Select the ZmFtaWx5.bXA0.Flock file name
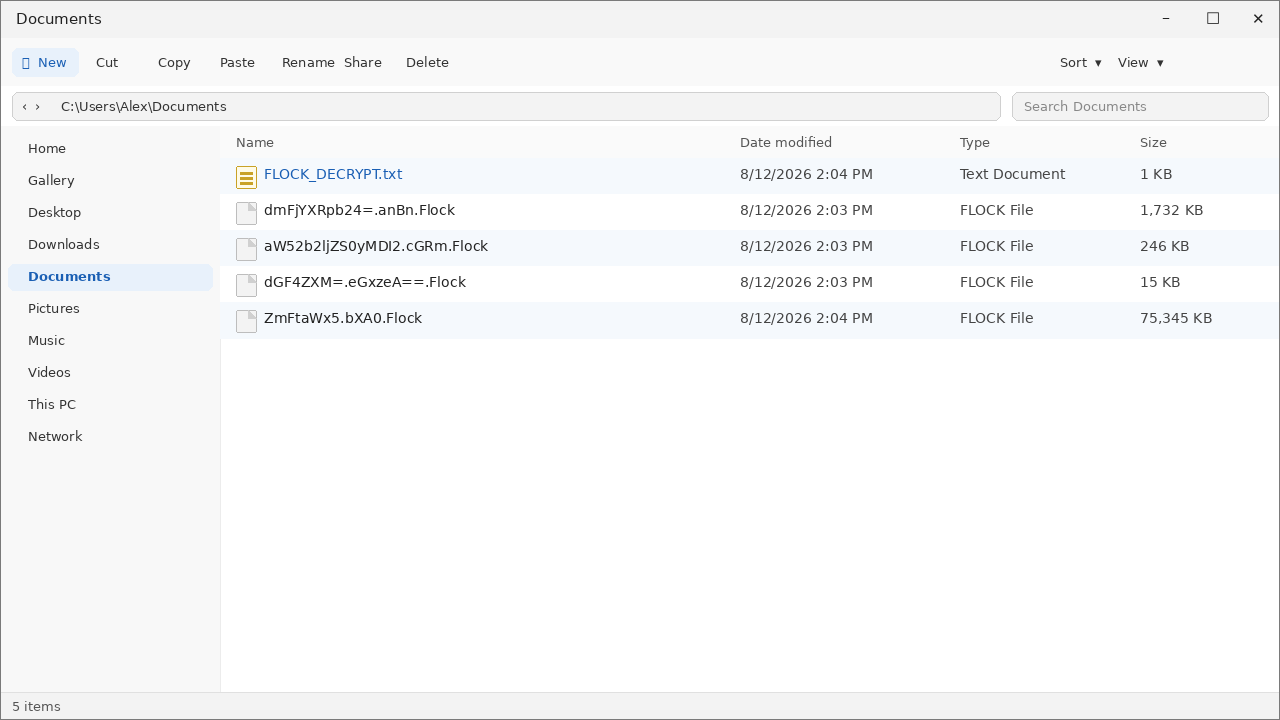1280x720 pixels. pyautogui.click(x=343, y=318)
